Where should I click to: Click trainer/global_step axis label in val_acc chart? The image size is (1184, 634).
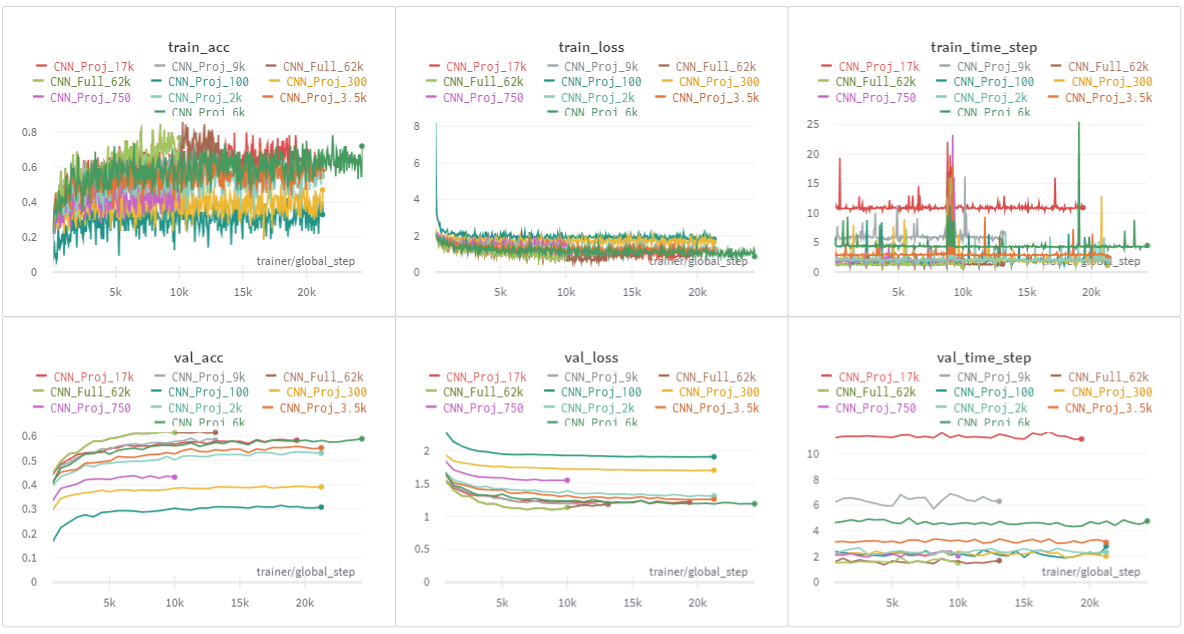click(x=305, y=572)
